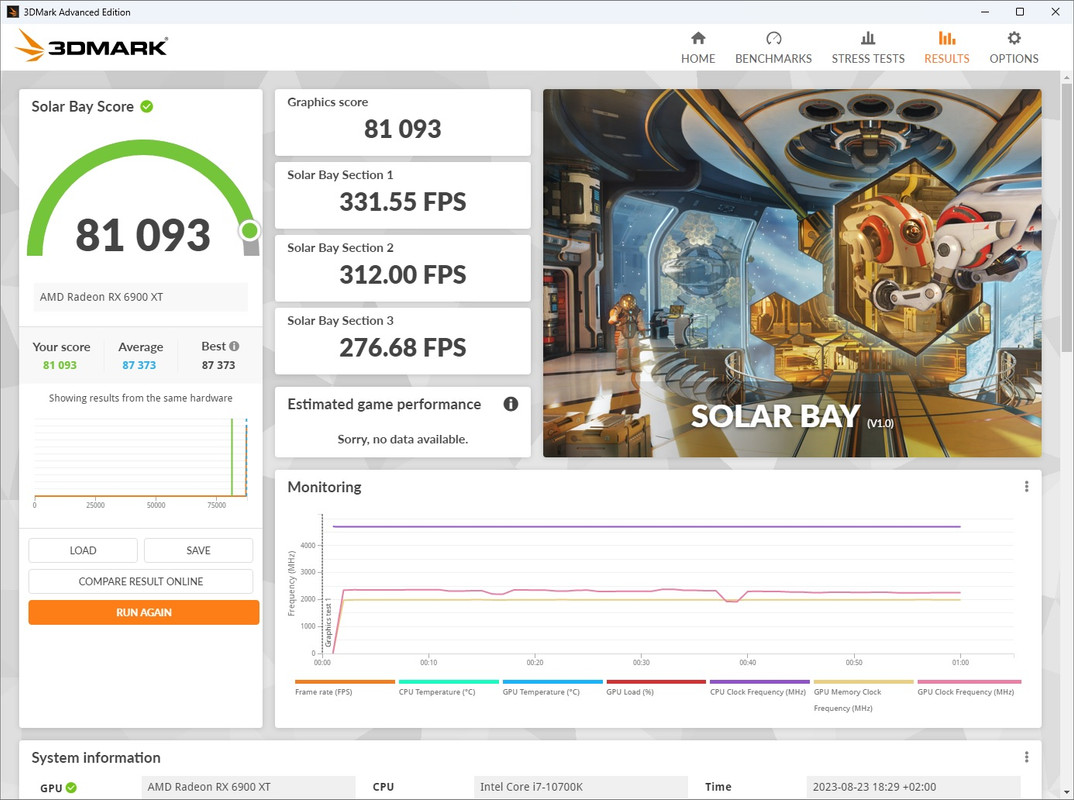Toggle the CPU Clock Frequency (MHz) legend series
The height and width of the screenshot is (800, 1074).
coord(760,688)
